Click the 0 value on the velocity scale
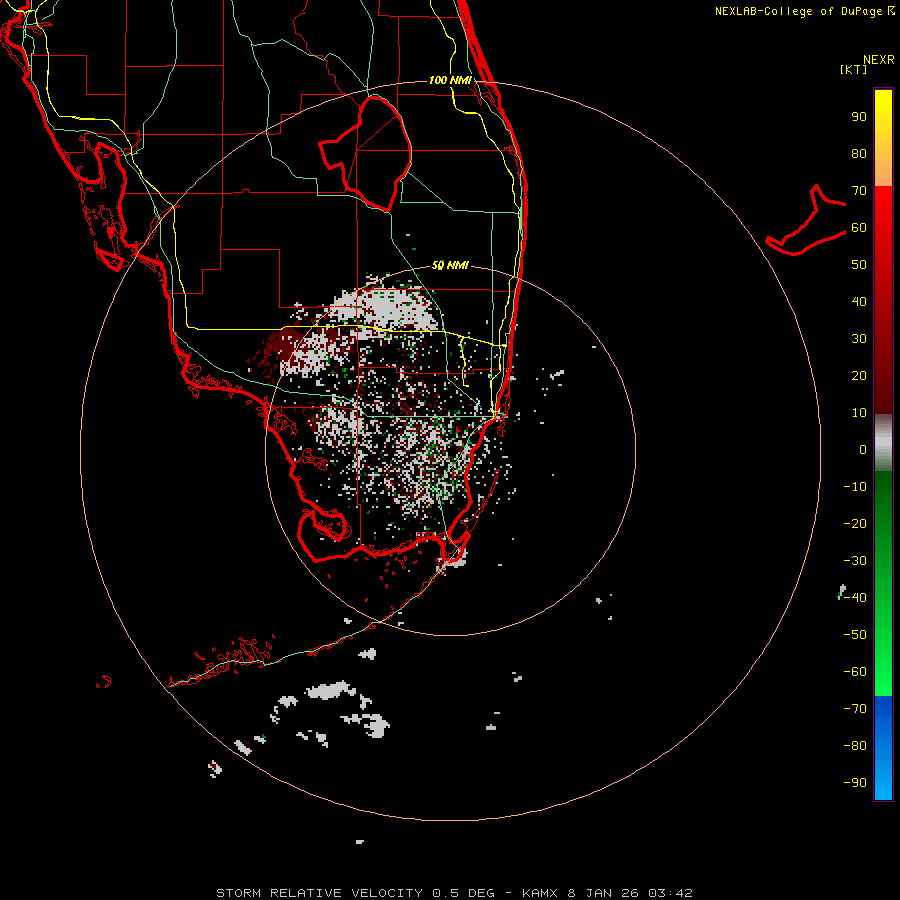Screen dimensions: 900x900 point(863,450)
